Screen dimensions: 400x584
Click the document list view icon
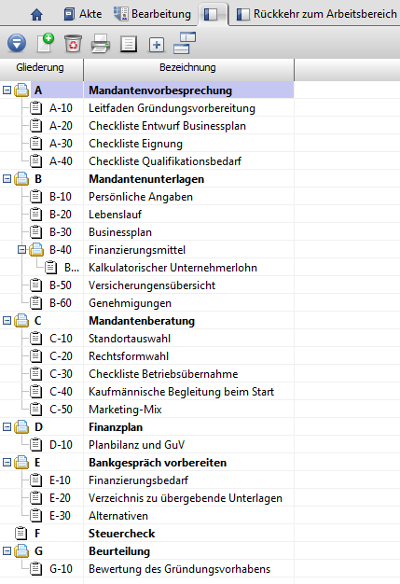pyautogui.click(x=128, y=44)
